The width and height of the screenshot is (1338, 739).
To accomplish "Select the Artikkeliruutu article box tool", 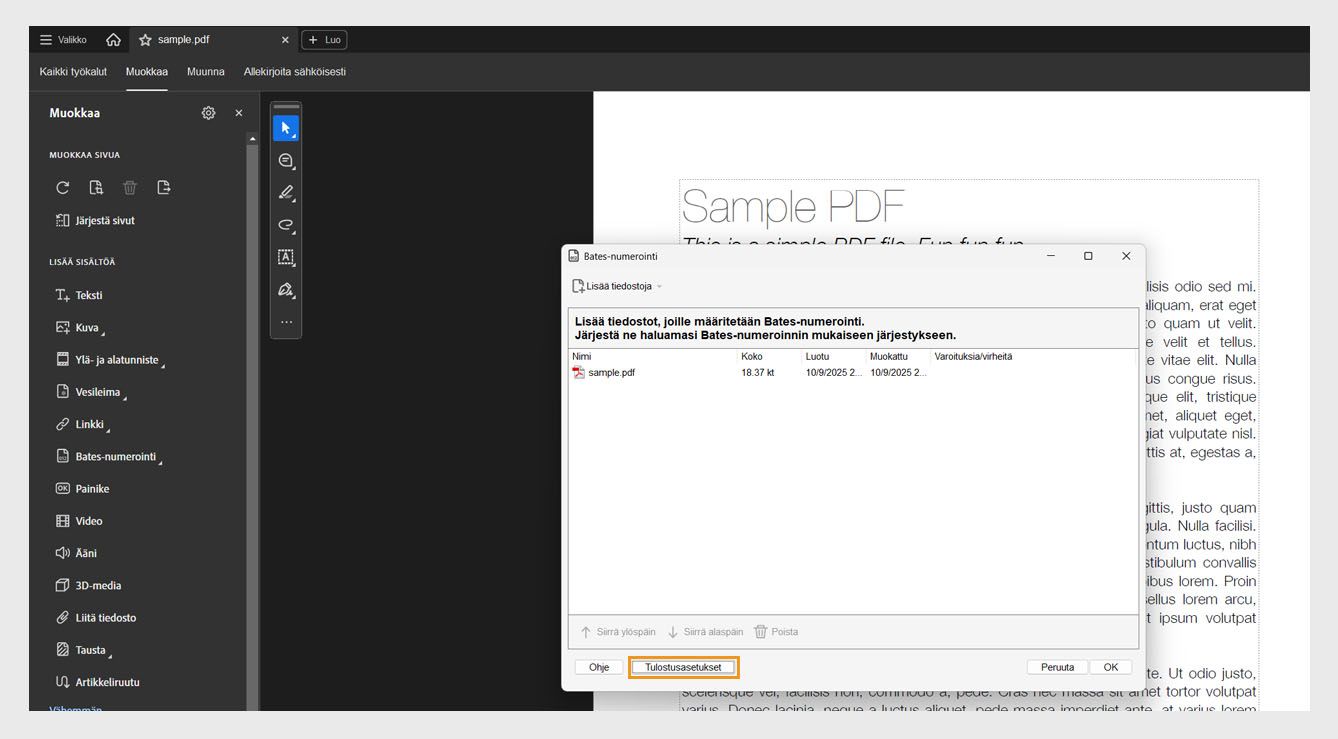I will [x=98, y=682].
